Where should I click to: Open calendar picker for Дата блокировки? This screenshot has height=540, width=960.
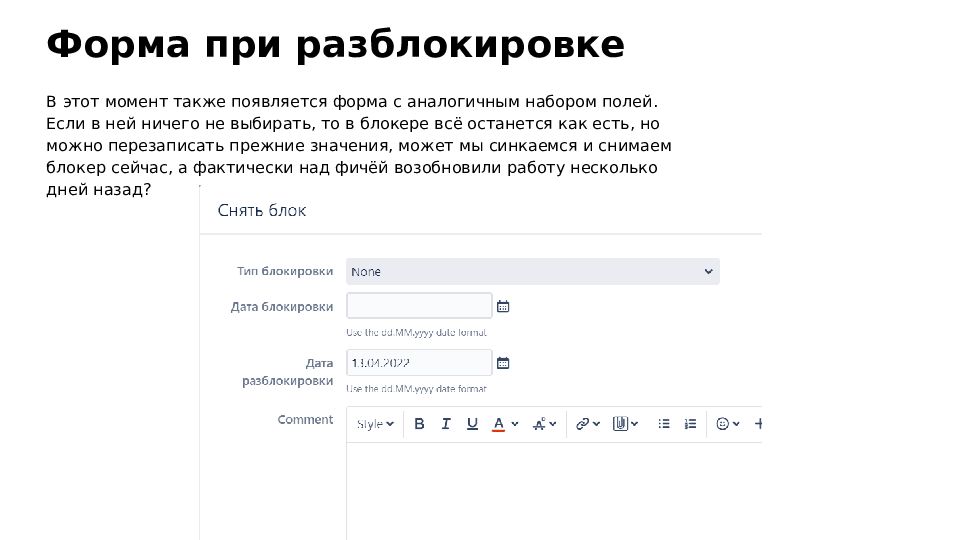click(x=503, y=306)
